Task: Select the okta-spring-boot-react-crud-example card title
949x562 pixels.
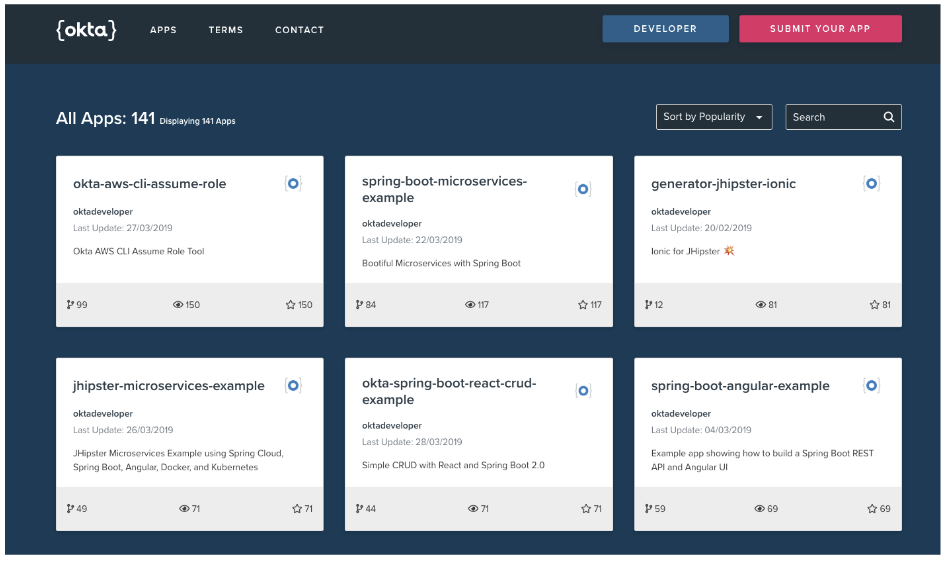Action: coord(449,391)
